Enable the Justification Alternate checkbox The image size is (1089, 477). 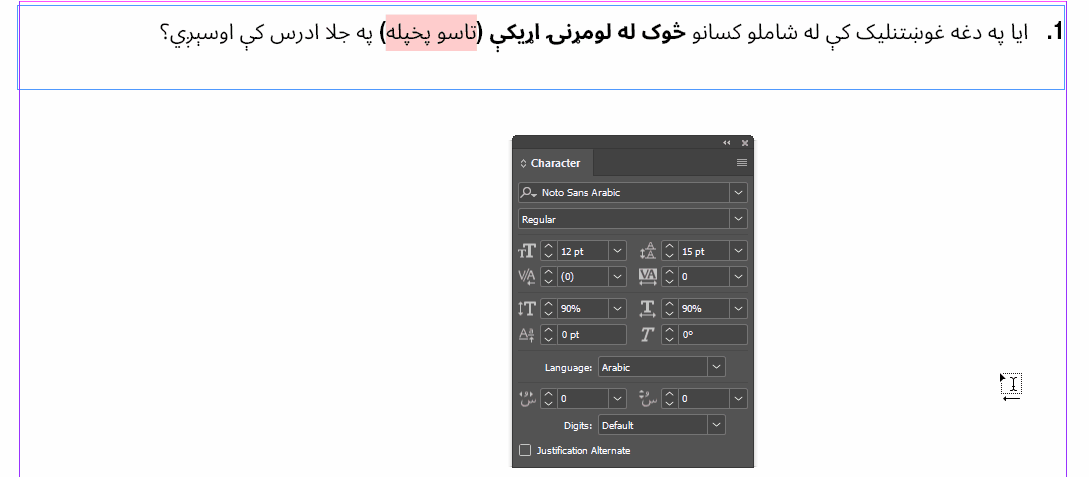tap(525, 451)
